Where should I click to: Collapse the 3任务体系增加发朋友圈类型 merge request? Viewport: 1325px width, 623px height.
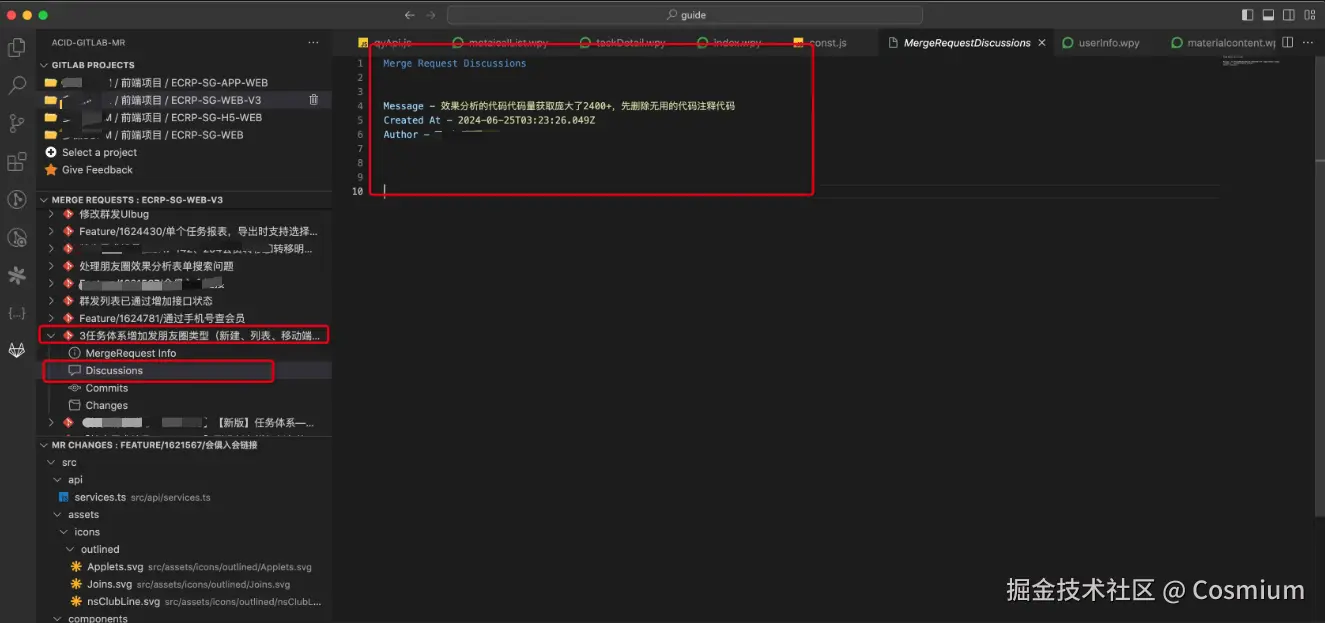[51, 336]
